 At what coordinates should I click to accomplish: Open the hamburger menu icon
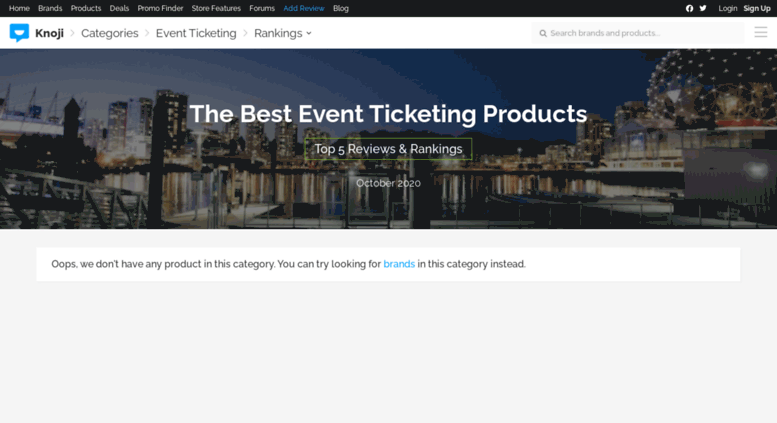(761, 33)
